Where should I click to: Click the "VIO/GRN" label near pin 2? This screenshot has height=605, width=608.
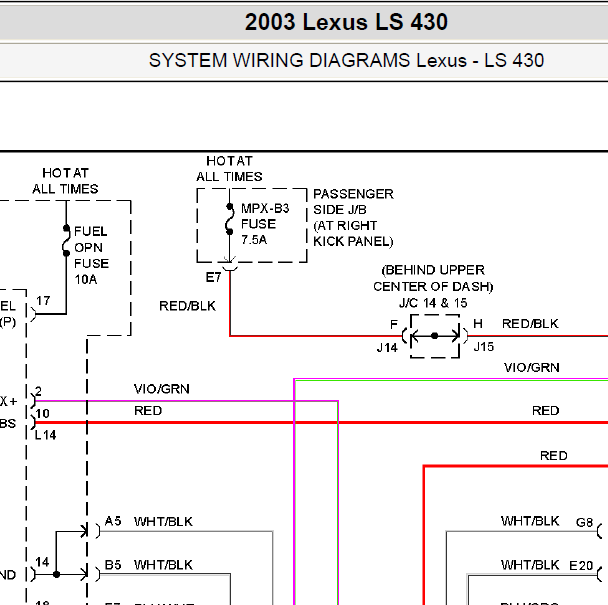tap(162, 389)
